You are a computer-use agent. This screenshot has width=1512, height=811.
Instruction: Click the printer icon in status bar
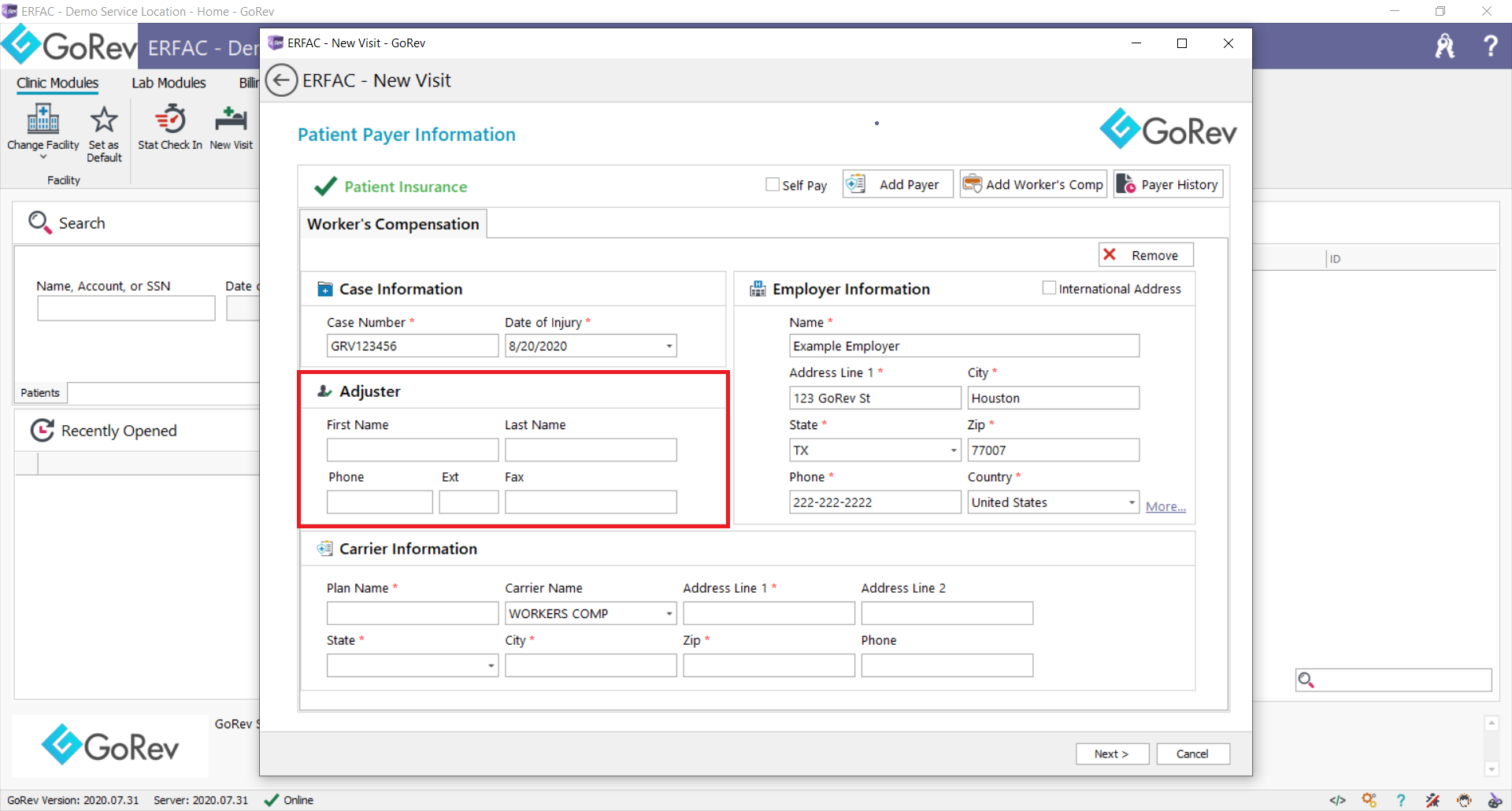tap(1464, 800)
